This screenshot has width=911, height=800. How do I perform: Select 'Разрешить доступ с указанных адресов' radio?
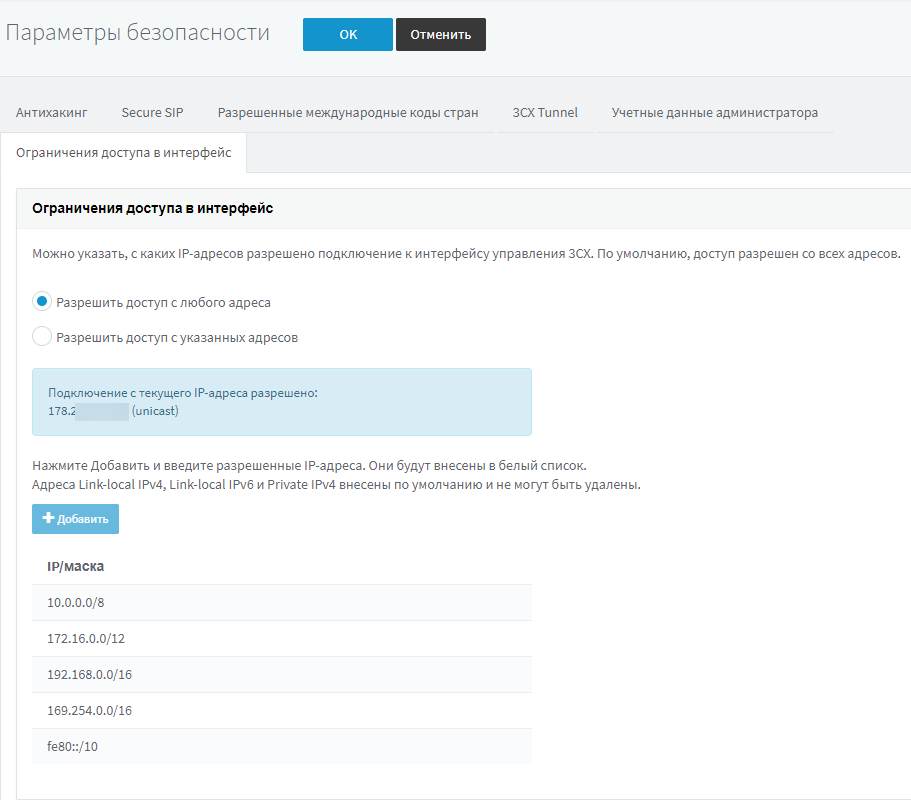pyautogui.click(x=42, y=337)
